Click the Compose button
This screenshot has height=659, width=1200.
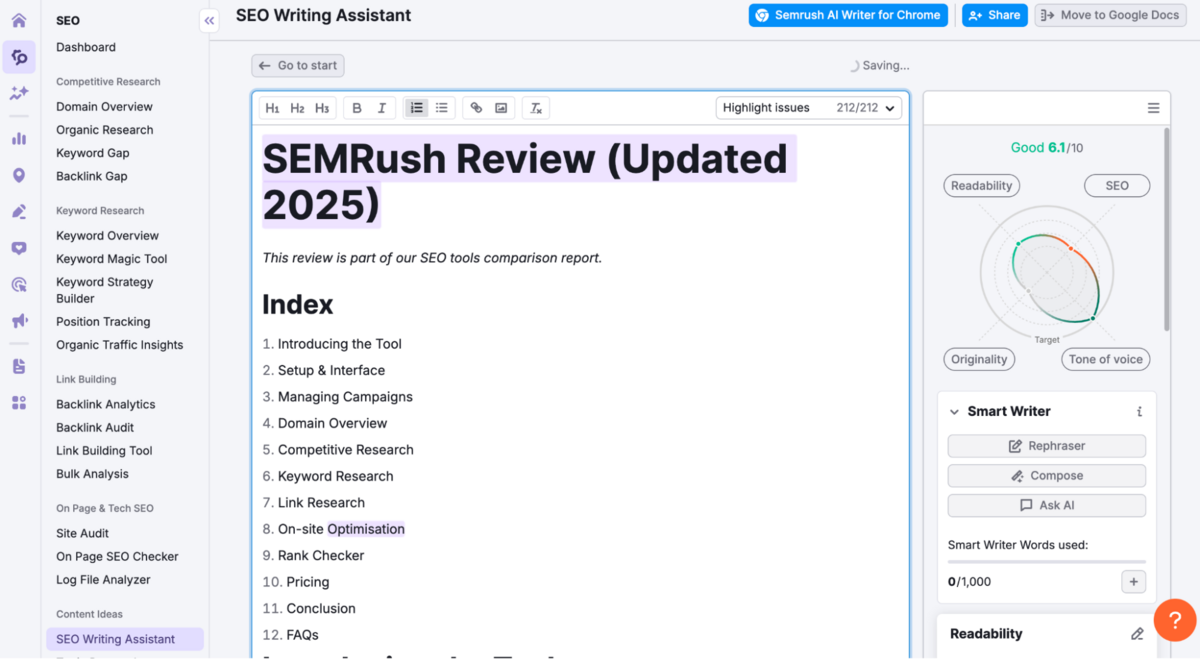1046,476
